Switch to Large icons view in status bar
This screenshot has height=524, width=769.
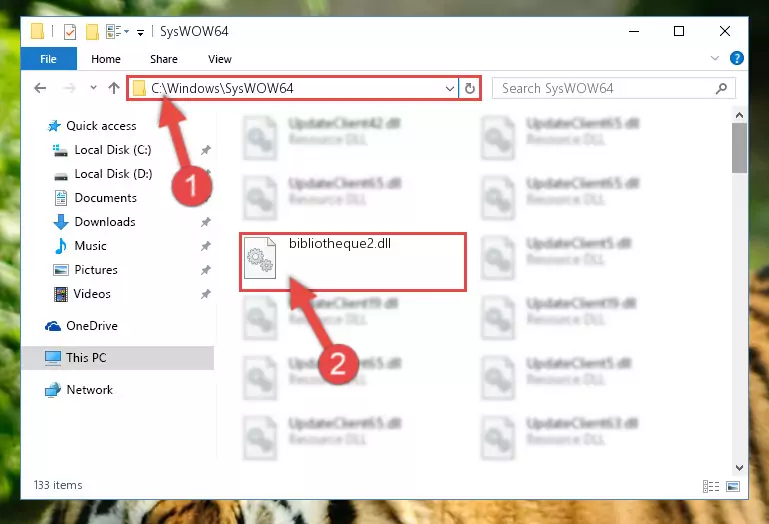pos(733,486)
